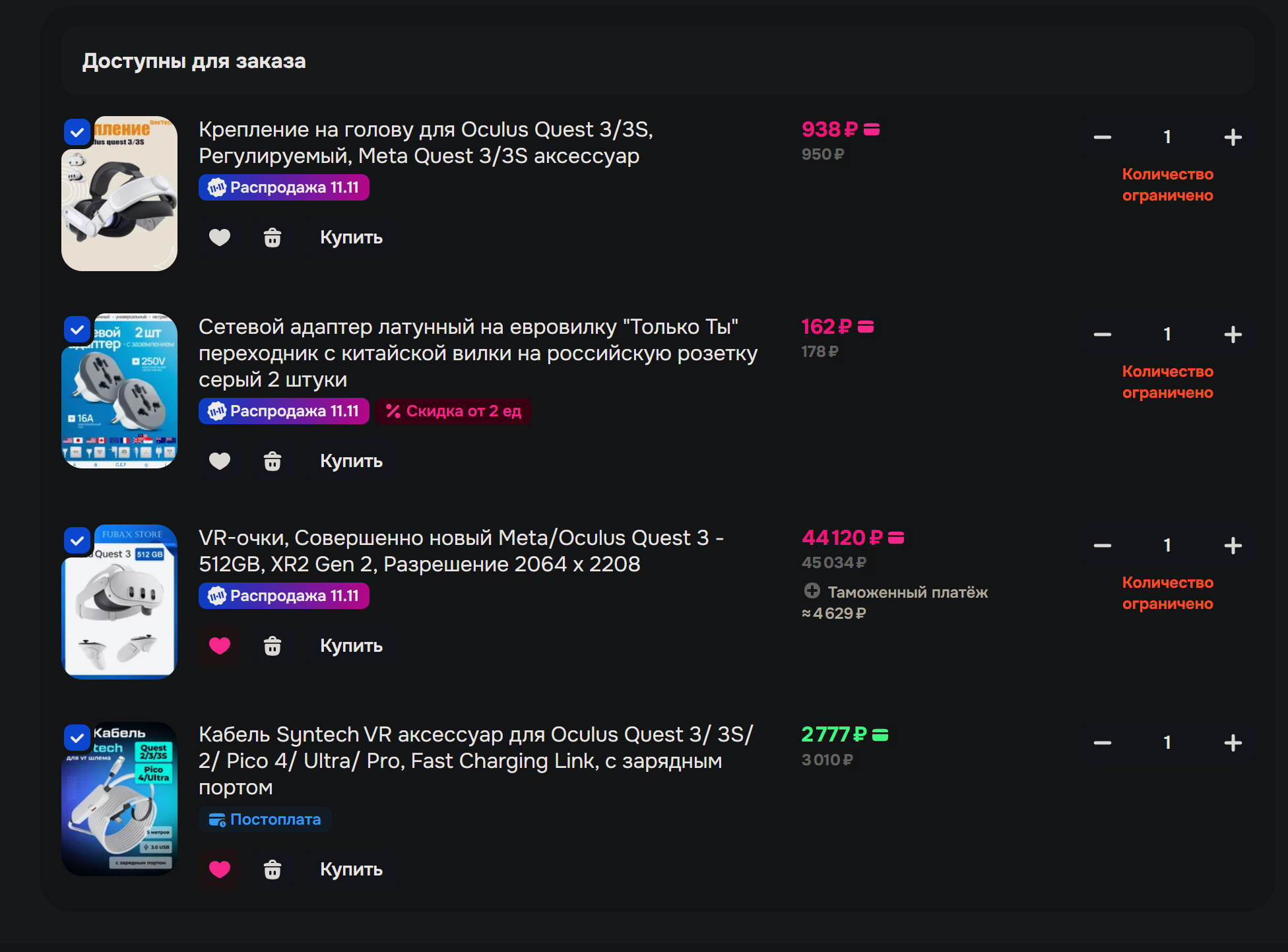Image resolution: width=1288 pixels, height=952 pixels.
Task: Toggle the Syntech cable checkbox
Action: point(77,738)
